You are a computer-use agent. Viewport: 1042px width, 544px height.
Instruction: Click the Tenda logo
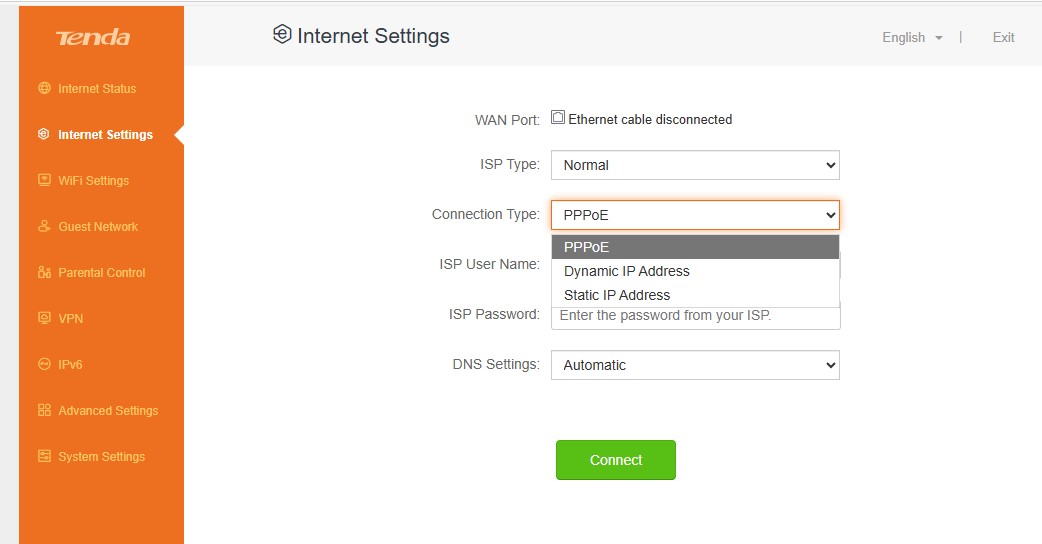[x=93, y=38]
